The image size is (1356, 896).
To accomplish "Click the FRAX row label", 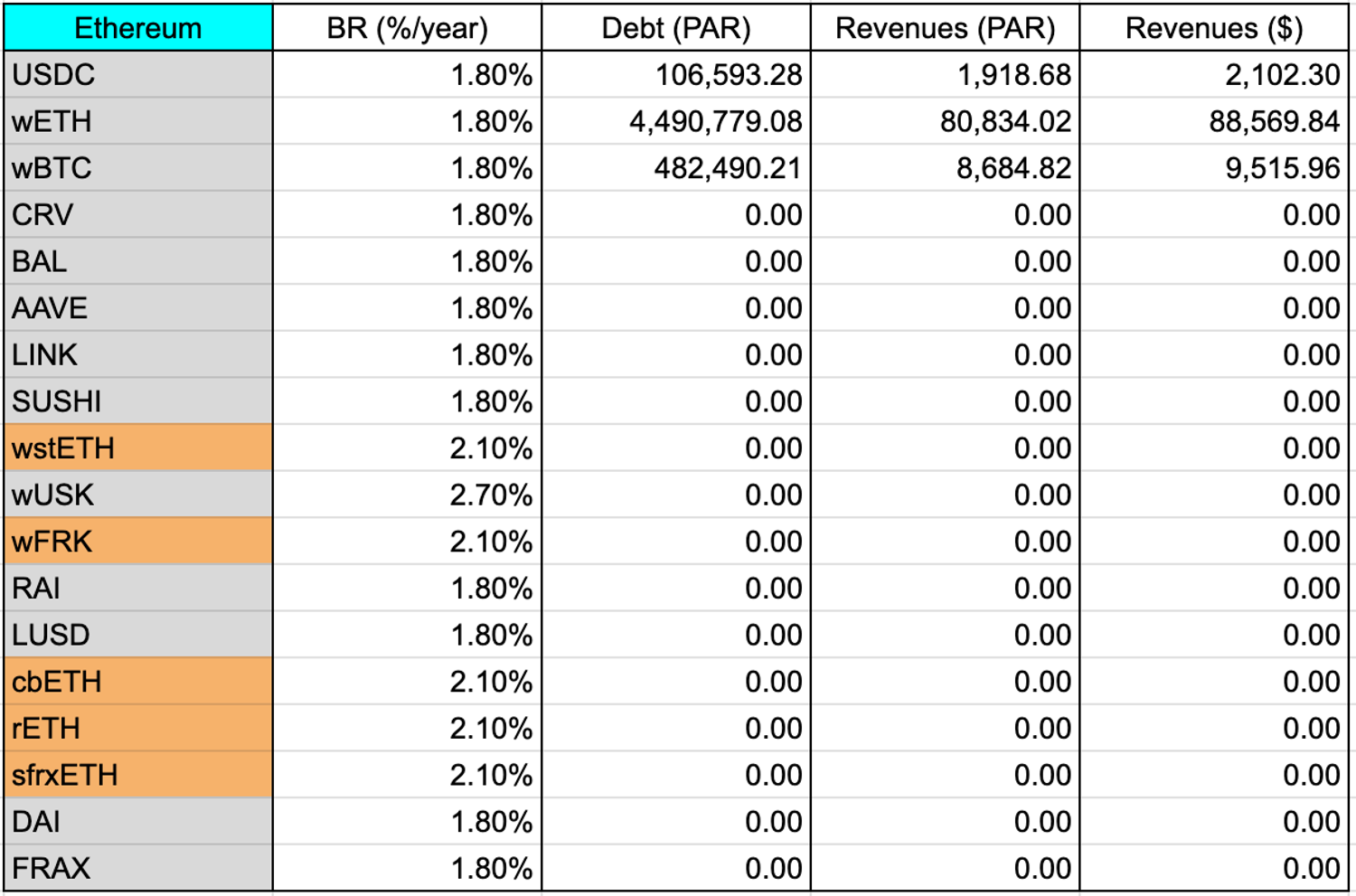I will point(138,868).
